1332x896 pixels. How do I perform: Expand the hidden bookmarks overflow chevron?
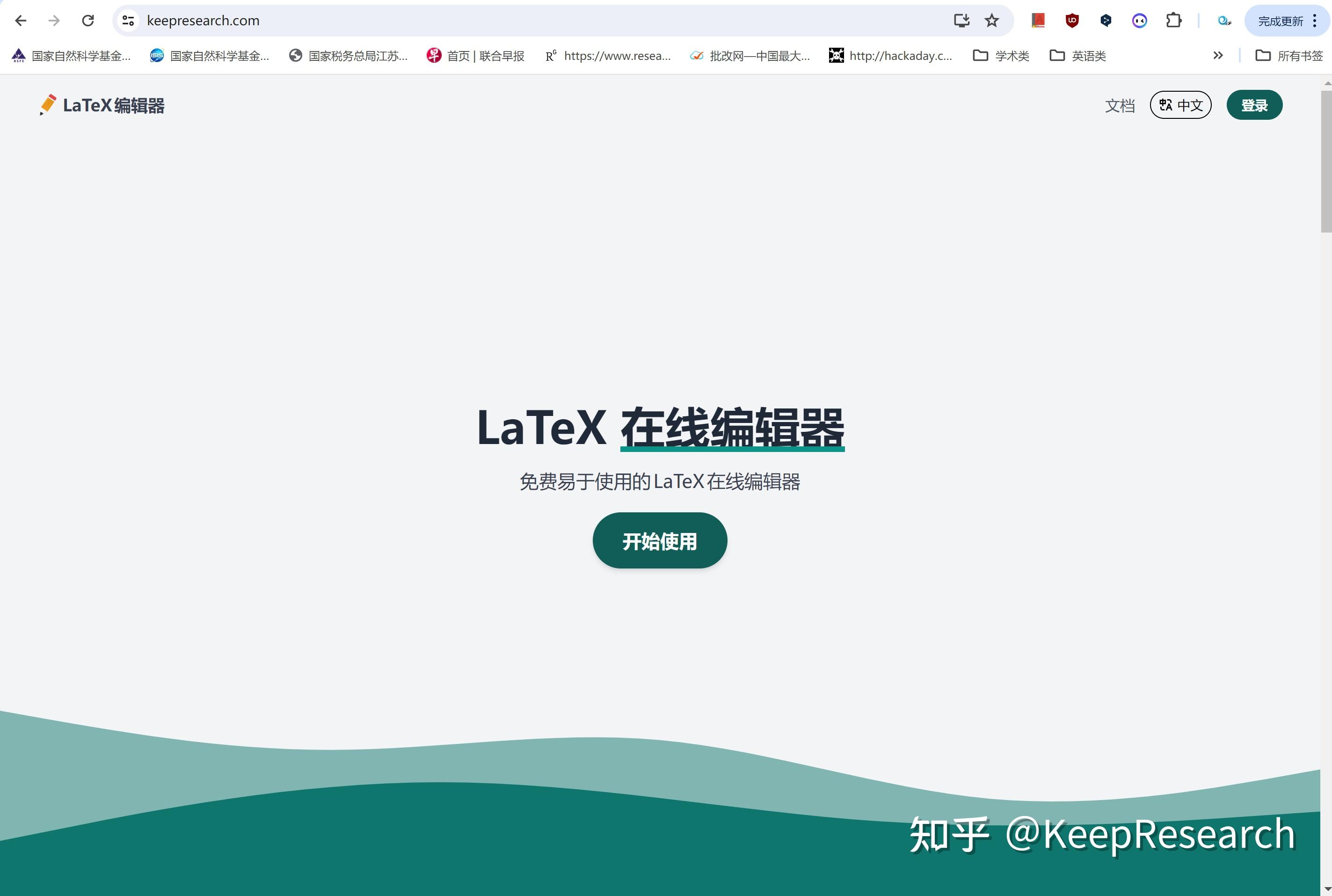[1218, 55]
